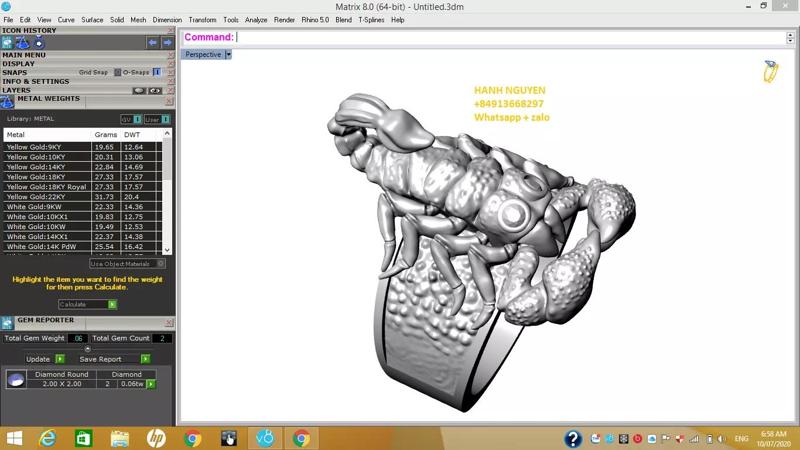Click the Layers oval visibility button

[139, 90]
